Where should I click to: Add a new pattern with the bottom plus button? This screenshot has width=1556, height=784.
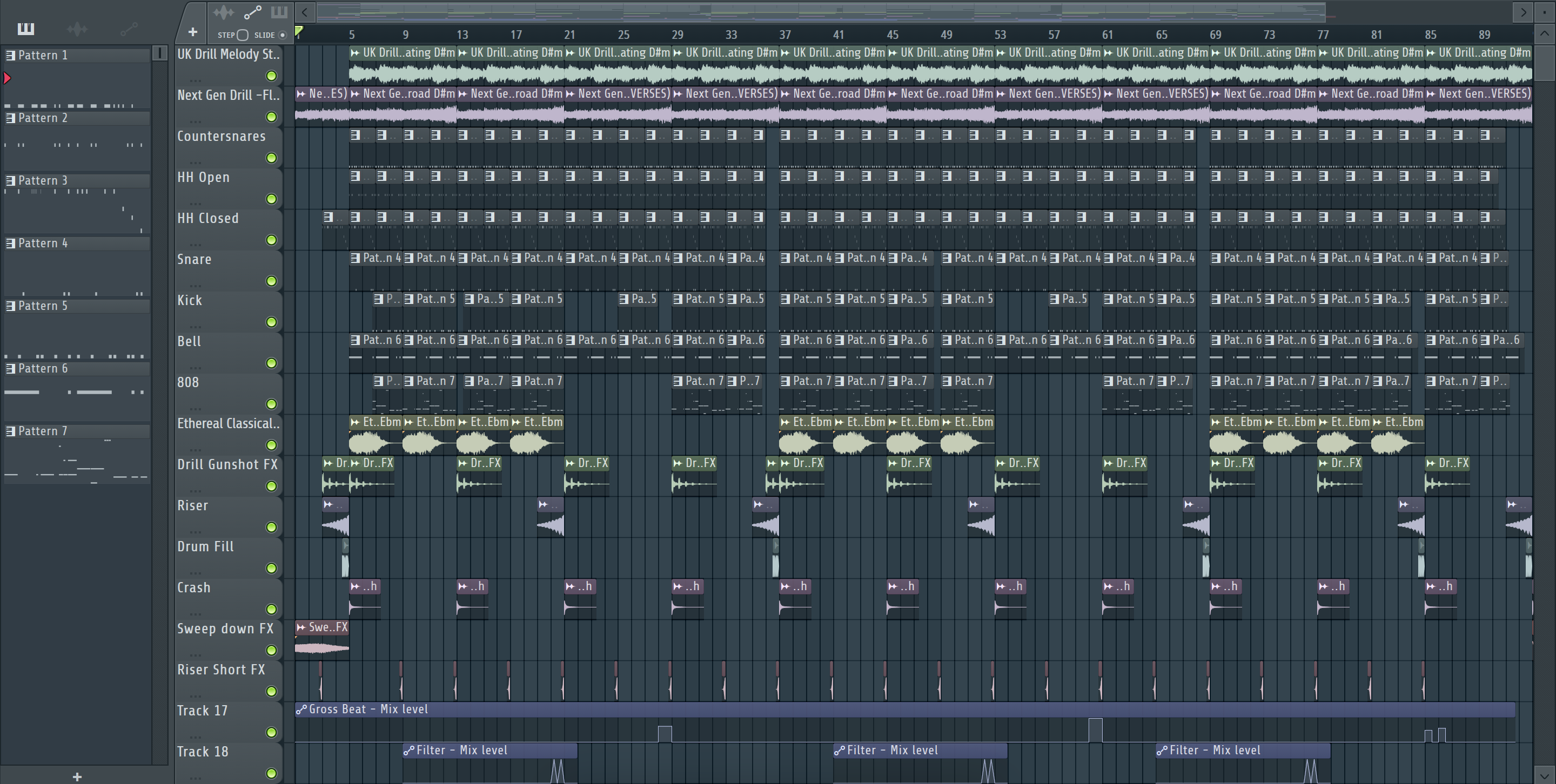(77, 777)
